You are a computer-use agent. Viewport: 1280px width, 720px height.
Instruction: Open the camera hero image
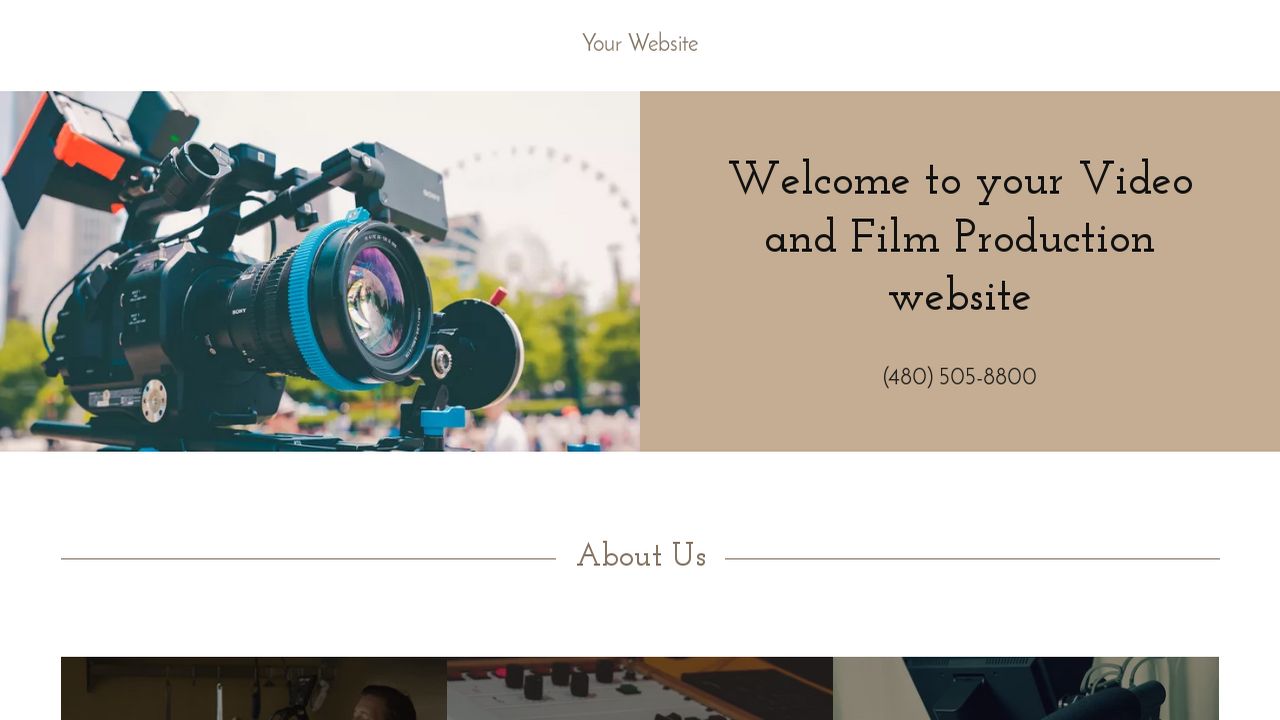(x=320, y=271)
